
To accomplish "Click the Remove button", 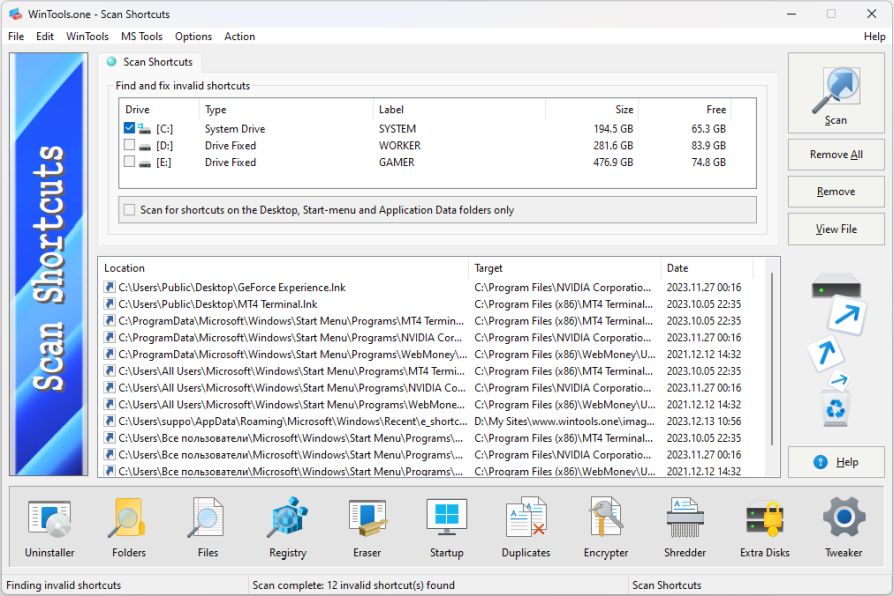I will (836, 192).
